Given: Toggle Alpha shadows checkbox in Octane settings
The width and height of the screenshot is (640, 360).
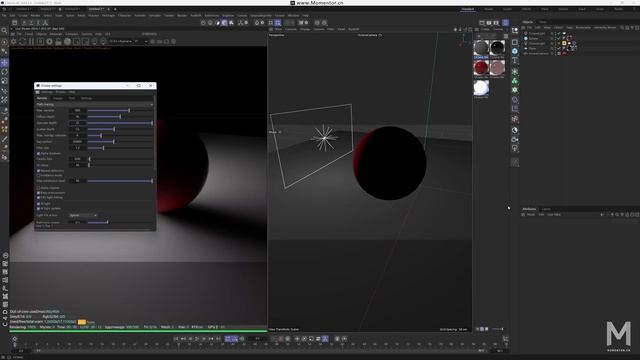Looking at the screenshot, I should [x=39, y=153].
